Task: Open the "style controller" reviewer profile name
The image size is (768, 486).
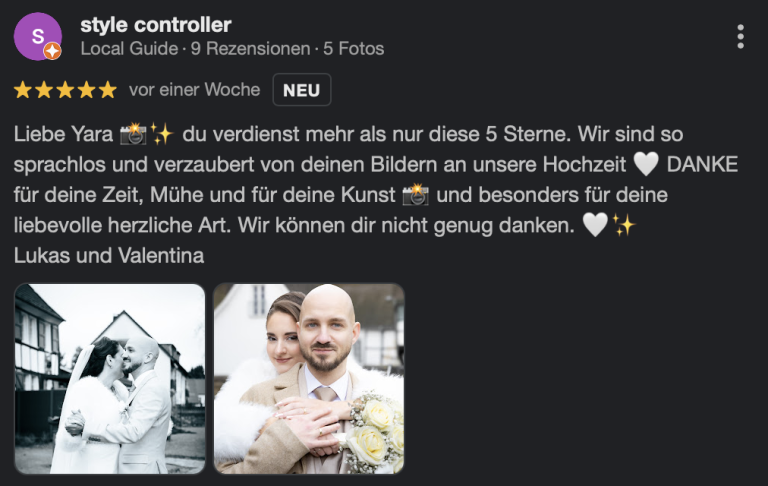Action: click(156, 25)
